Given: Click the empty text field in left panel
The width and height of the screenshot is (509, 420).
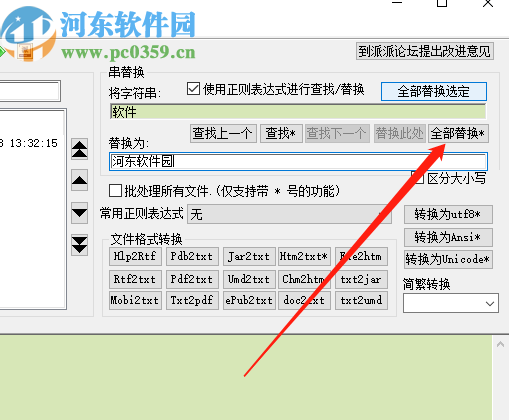Looking at the screenshot, I should (30, 91).
